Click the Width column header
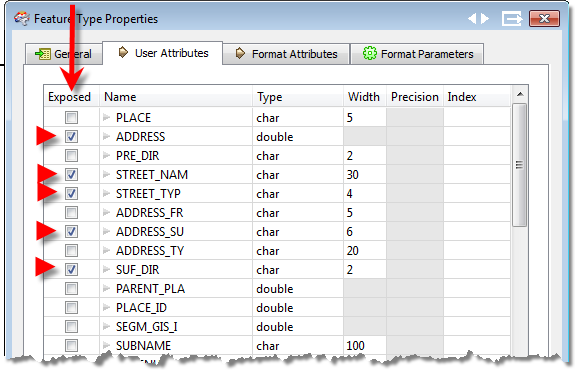575x370 pixels. (x=365, y=96)
